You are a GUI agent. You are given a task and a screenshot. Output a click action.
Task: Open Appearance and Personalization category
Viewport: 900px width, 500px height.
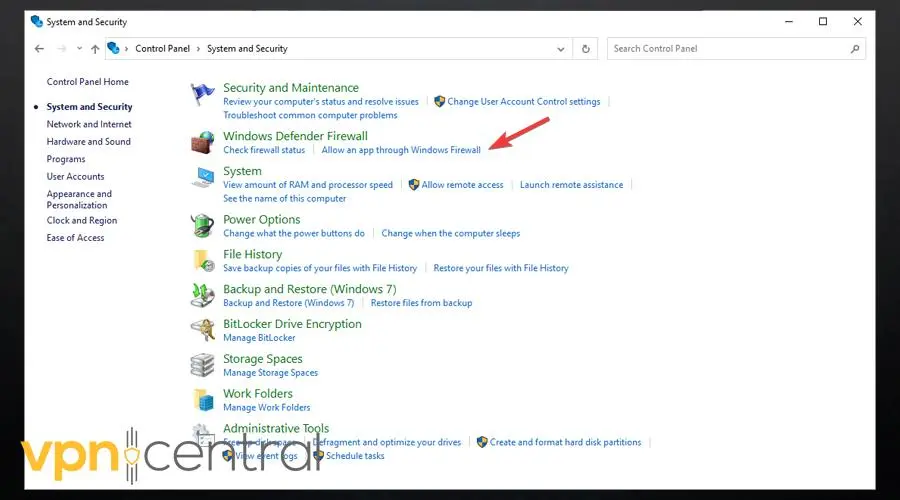79,199
